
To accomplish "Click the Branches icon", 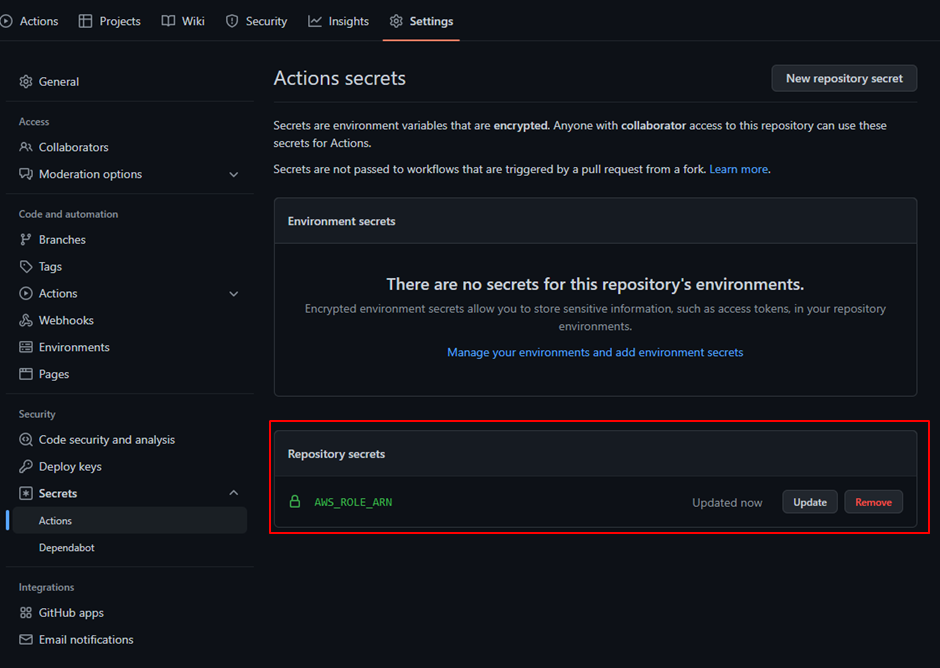I will click(x=24, y=239).
